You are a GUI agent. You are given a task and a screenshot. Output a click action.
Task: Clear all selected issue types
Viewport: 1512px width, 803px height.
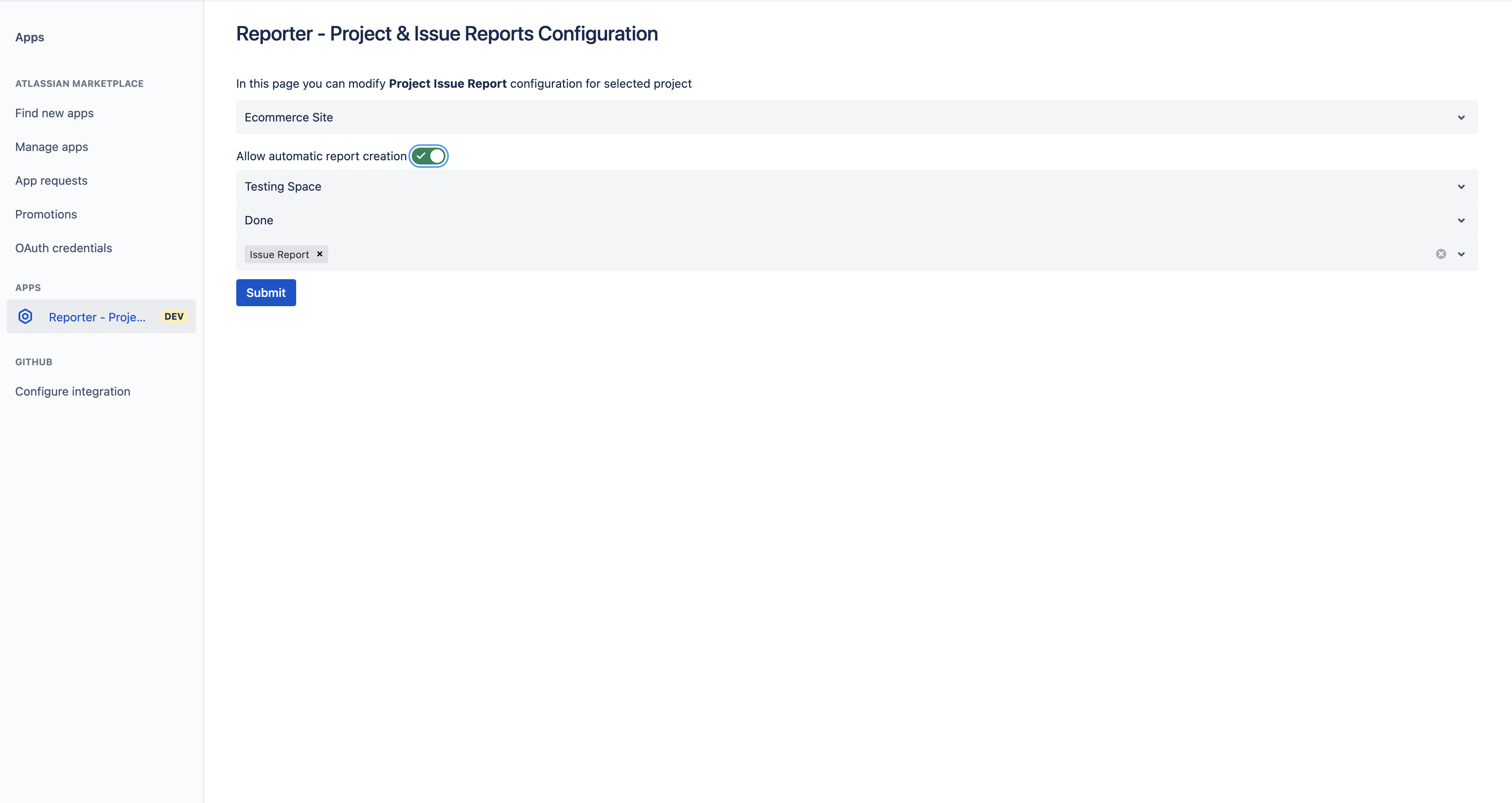1440,254
